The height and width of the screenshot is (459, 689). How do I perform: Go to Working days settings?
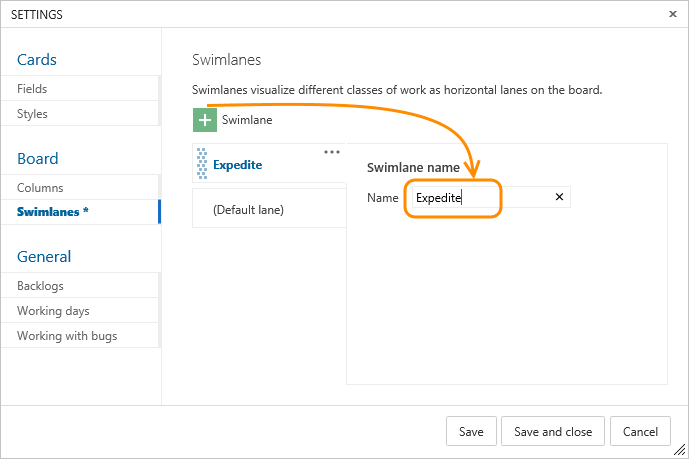(x=80, y=311)
